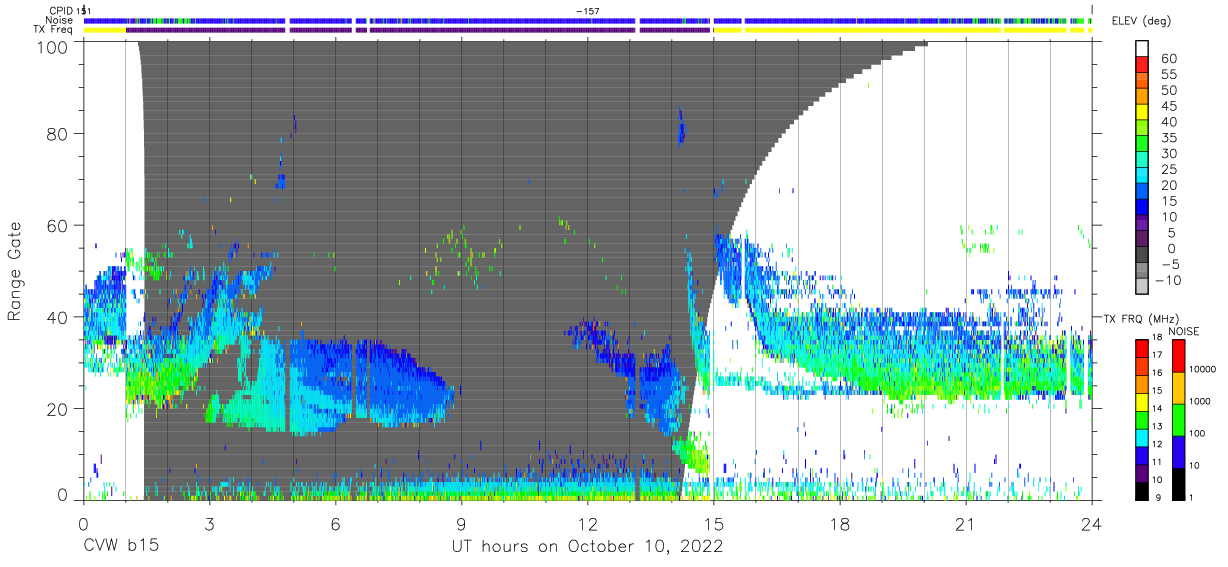Click the UT hour axis tick 6
Image resolution: width=1228 pixels, height=567 pixels.
pyautogui.click(x=335, y=523)
